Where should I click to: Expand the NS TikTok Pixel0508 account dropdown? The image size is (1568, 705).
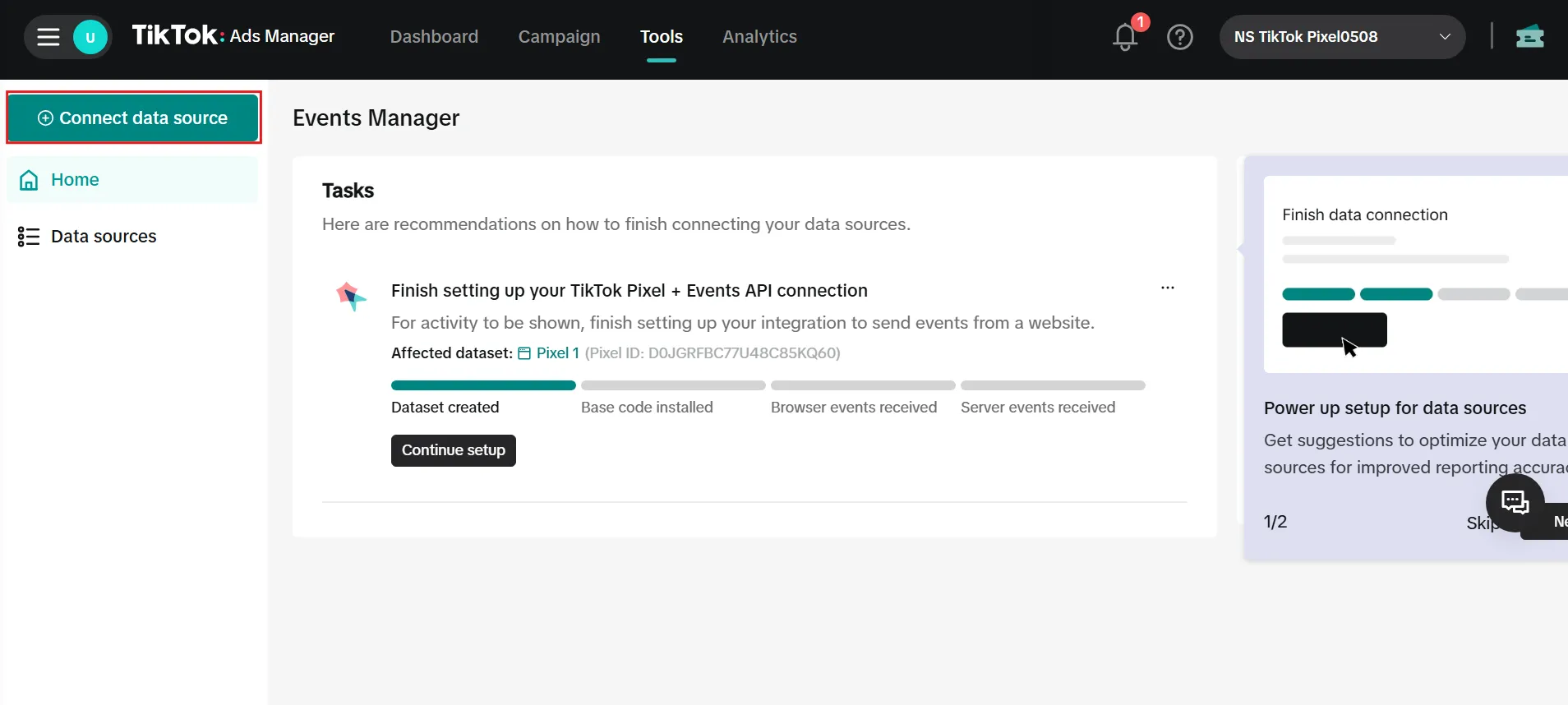pyautogui.click(x=1341, y=37)
